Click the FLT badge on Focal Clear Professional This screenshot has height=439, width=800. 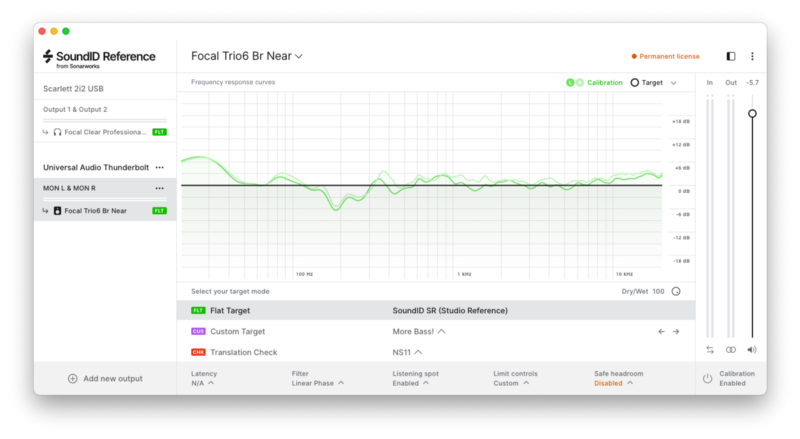click(159, 132)
